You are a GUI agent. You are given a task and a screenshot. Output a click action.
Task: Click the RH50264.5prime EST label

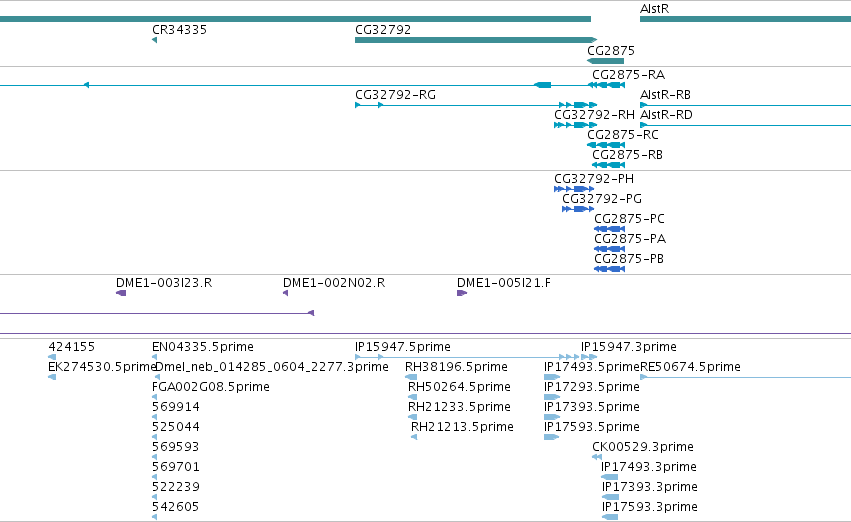point(459,387)
